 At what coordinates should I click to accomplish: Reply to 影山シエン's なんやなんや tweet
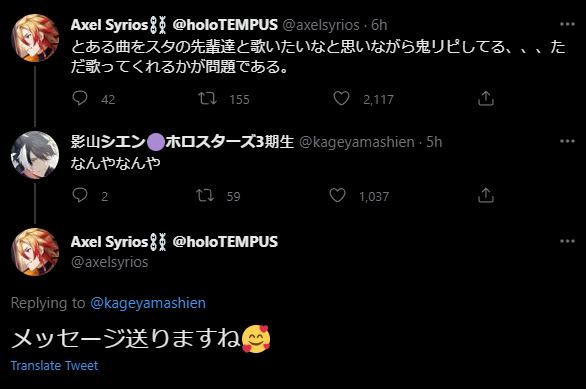(x=80, y=195)
